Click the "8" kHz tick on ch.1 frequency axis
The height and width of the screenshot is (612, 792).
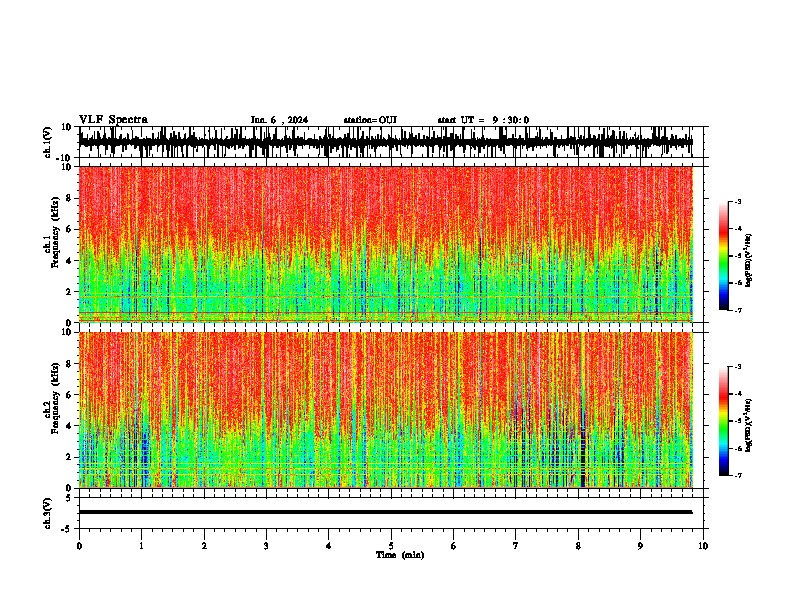(x=69, y=198)
